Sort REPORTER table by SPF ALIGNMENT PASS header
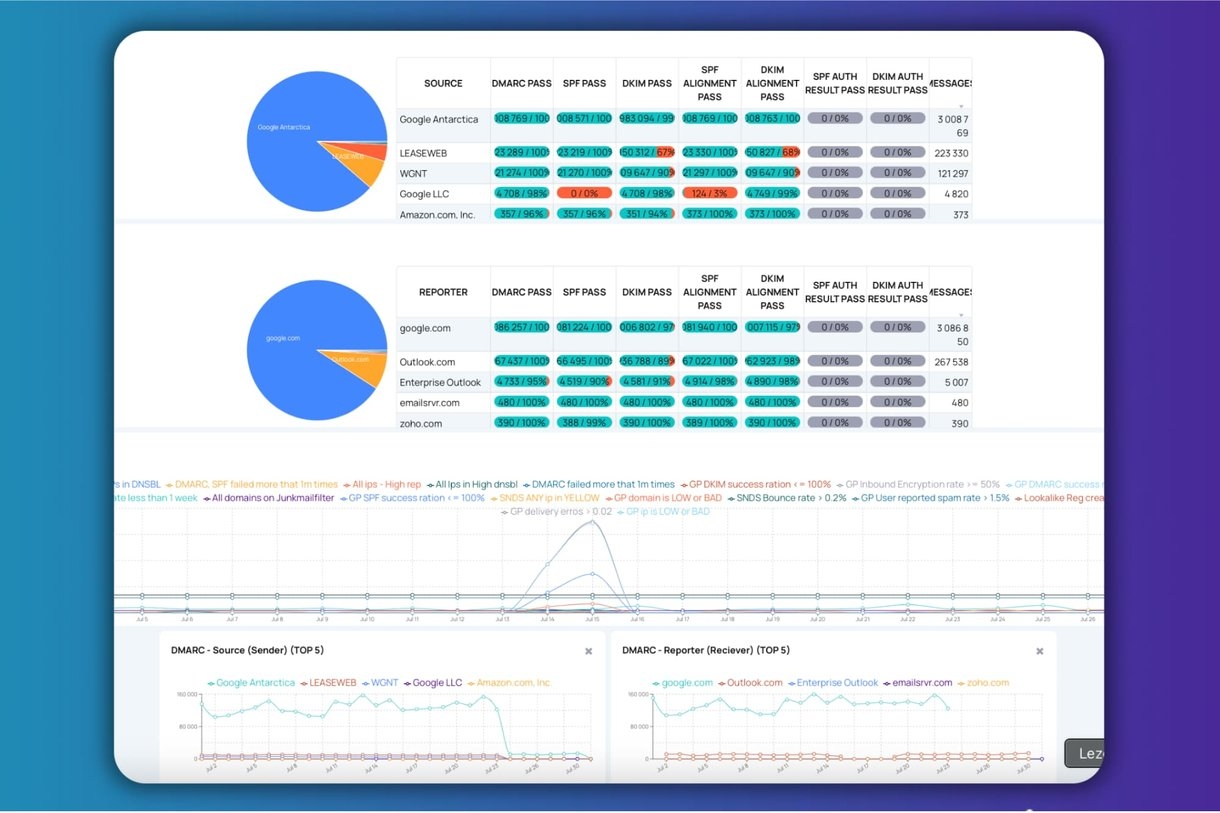This screenshot has height=813, width=1220. click(710, 292)
